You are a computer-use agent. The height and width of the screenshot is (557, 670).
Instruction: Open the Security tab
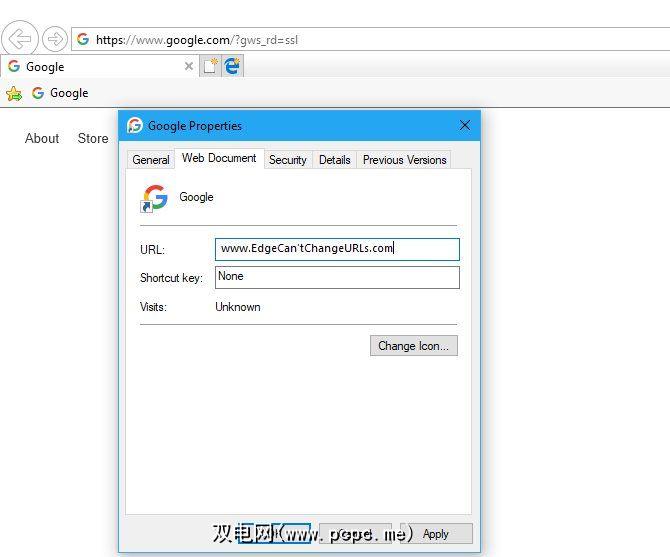(288, 159)
